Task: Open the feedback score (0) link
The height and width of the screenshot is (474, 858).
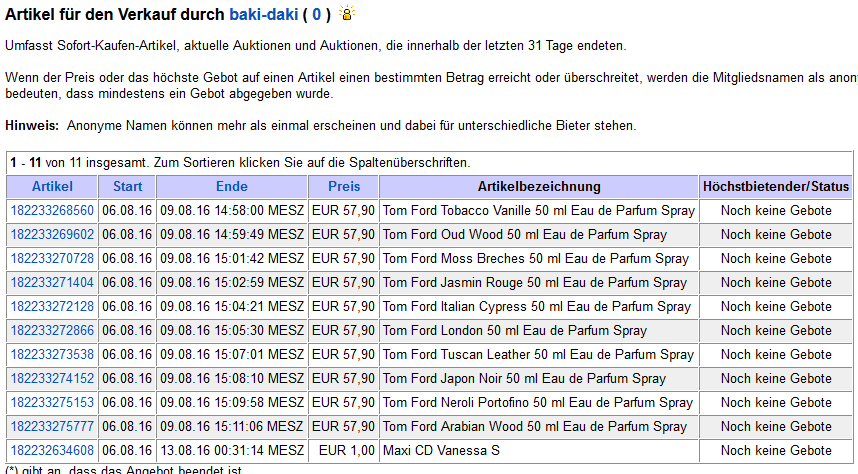Action: [x=316, y=14]
